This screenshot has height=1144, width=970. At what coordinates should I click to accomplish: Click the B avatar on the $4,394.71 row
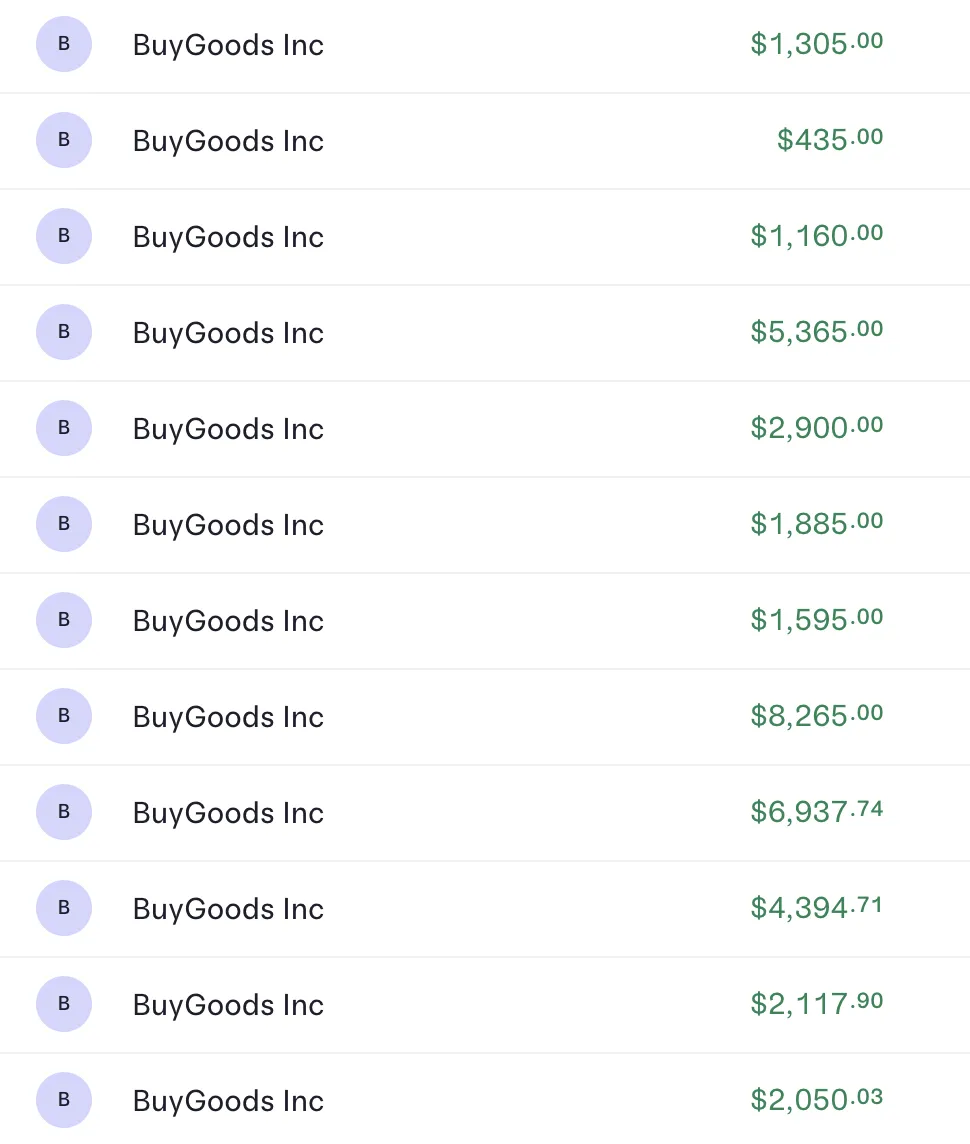(x=63, y=908)
